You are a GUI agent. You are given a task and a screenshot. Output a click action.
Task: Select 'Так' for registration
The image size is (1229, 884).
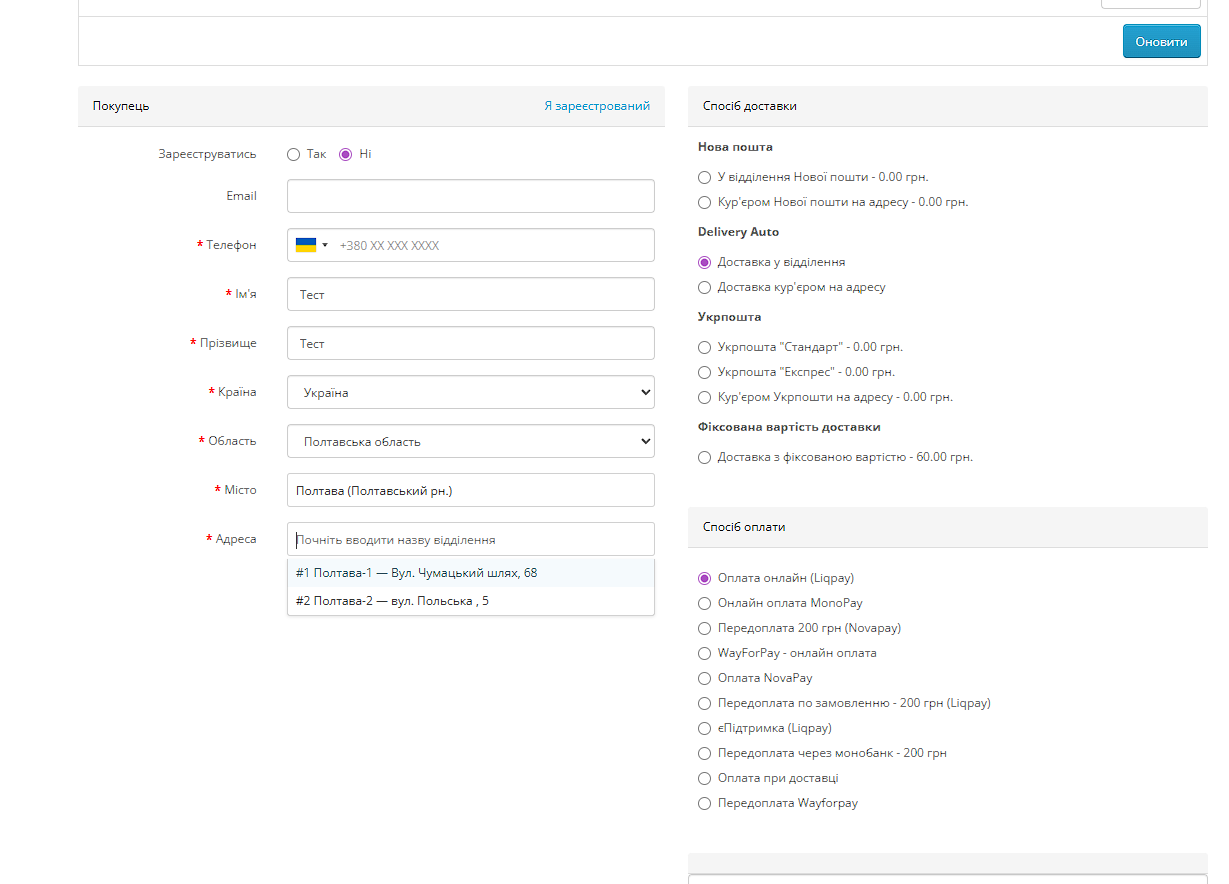pyautogui.click(x=293, y=154)
